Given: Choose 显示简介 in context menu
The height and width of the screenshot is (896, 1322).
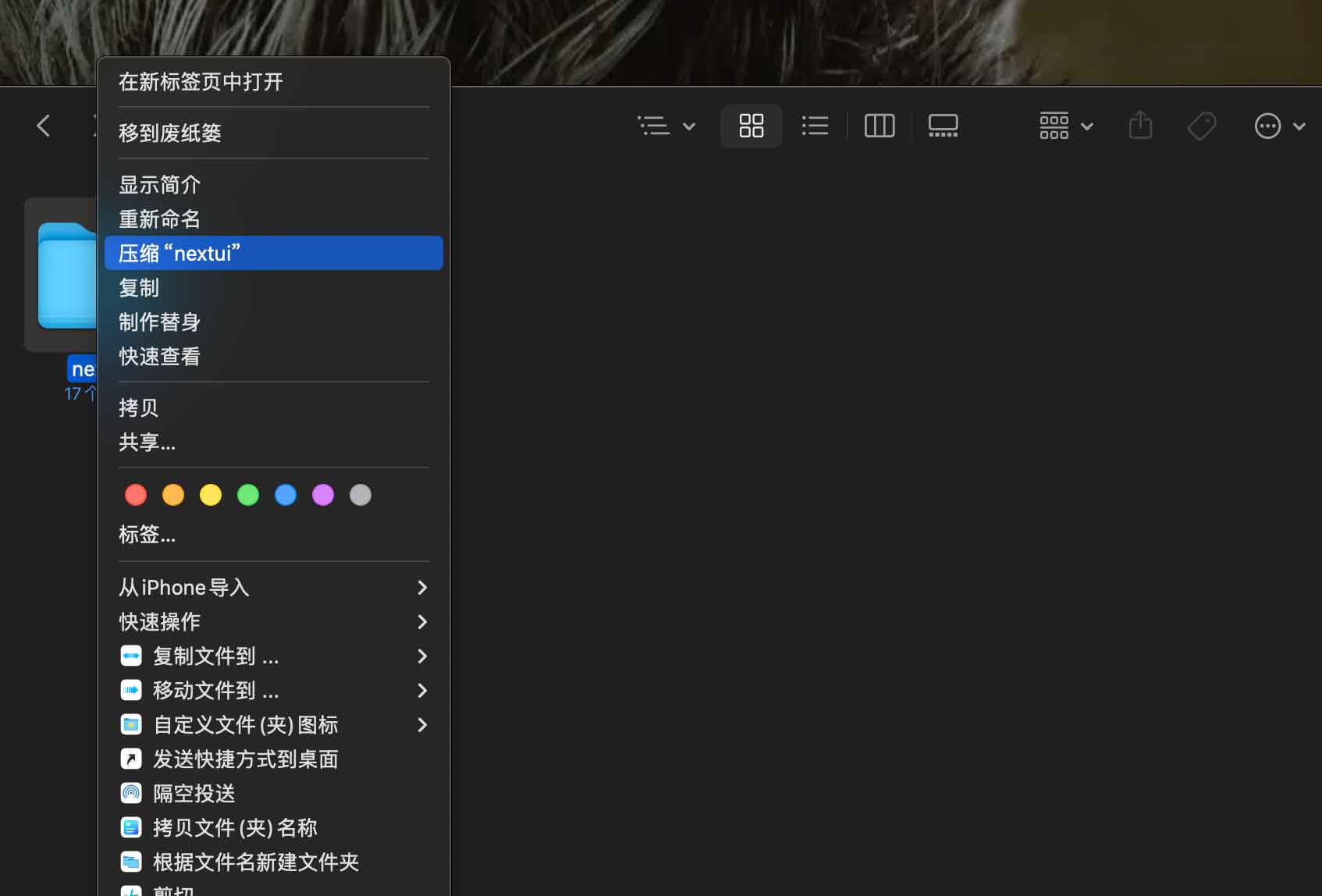Looking at the screenshot, I should pyautogui.click(x=273, y=185).
